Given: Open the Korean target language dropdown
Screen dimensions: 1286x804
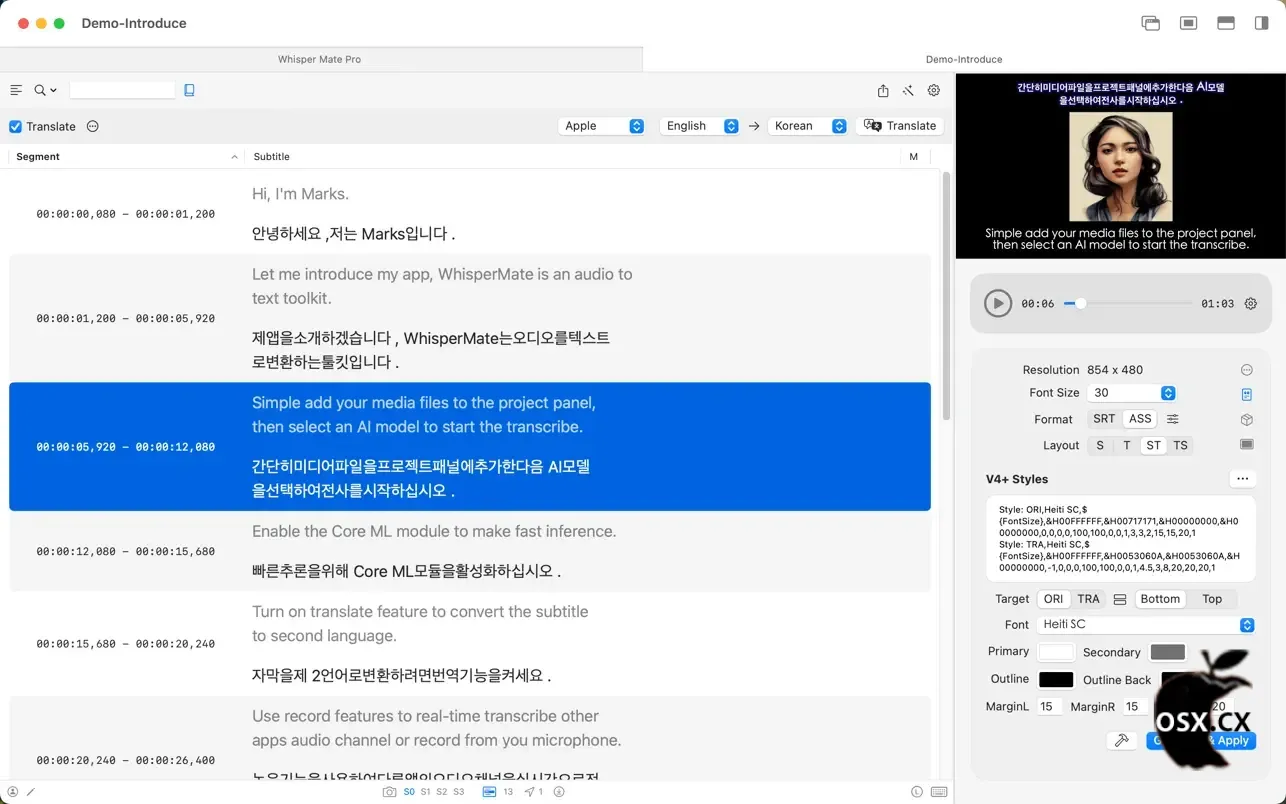Looking at the screenshot, I should point(808,126).
